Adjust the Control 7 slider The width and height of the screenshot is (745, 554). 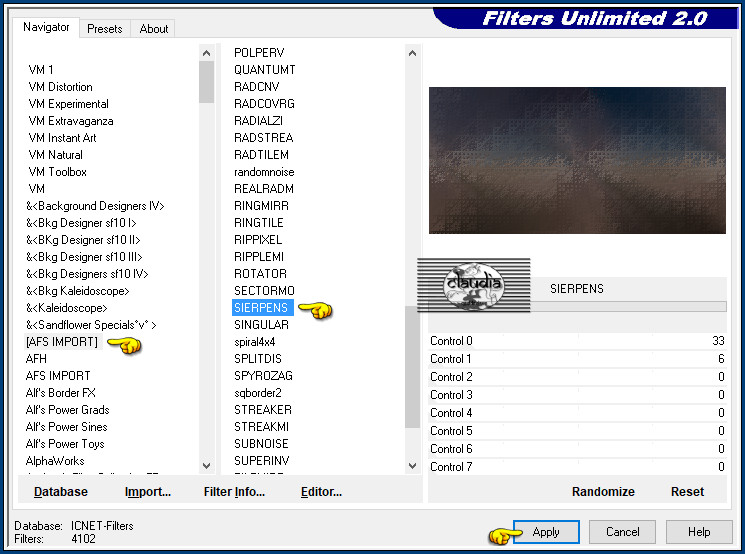coord(577,467)
